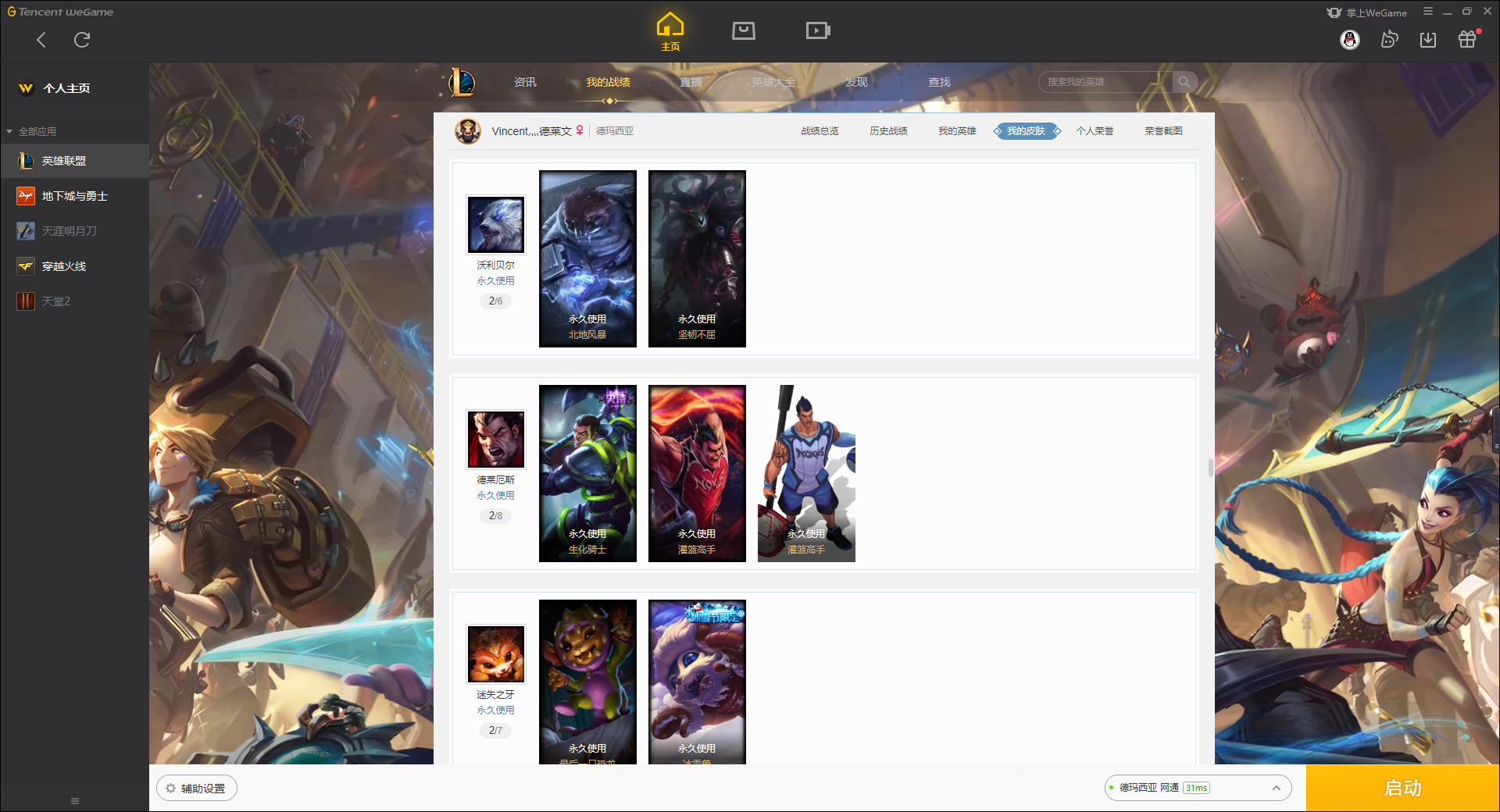
Task: Click the 迷失之牙 champion portrait
Action: 496,654
